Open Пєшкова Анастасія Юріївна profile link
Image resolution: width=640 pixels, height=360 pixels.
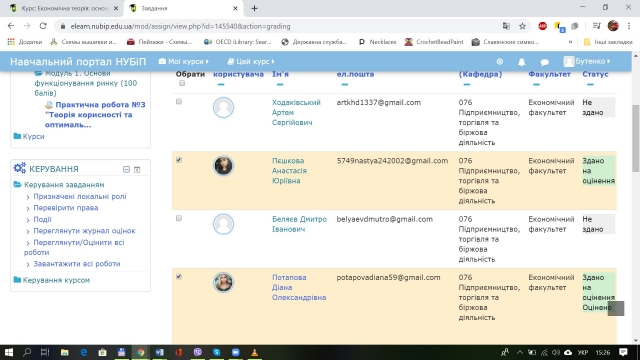click(x=289, y=171)
